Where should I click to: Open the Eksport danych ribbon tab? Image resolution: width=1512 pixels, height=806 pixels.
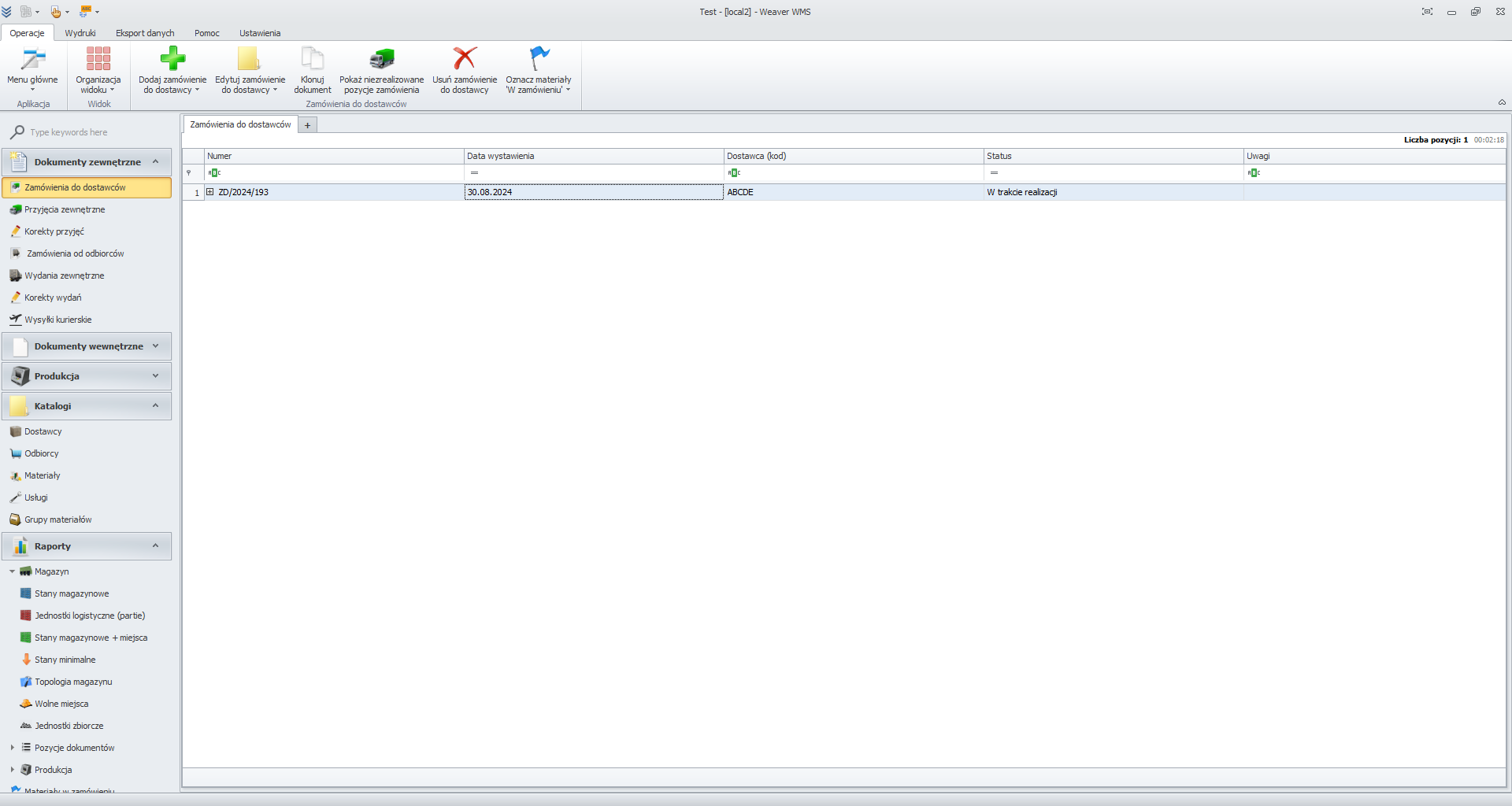(145, 33)
